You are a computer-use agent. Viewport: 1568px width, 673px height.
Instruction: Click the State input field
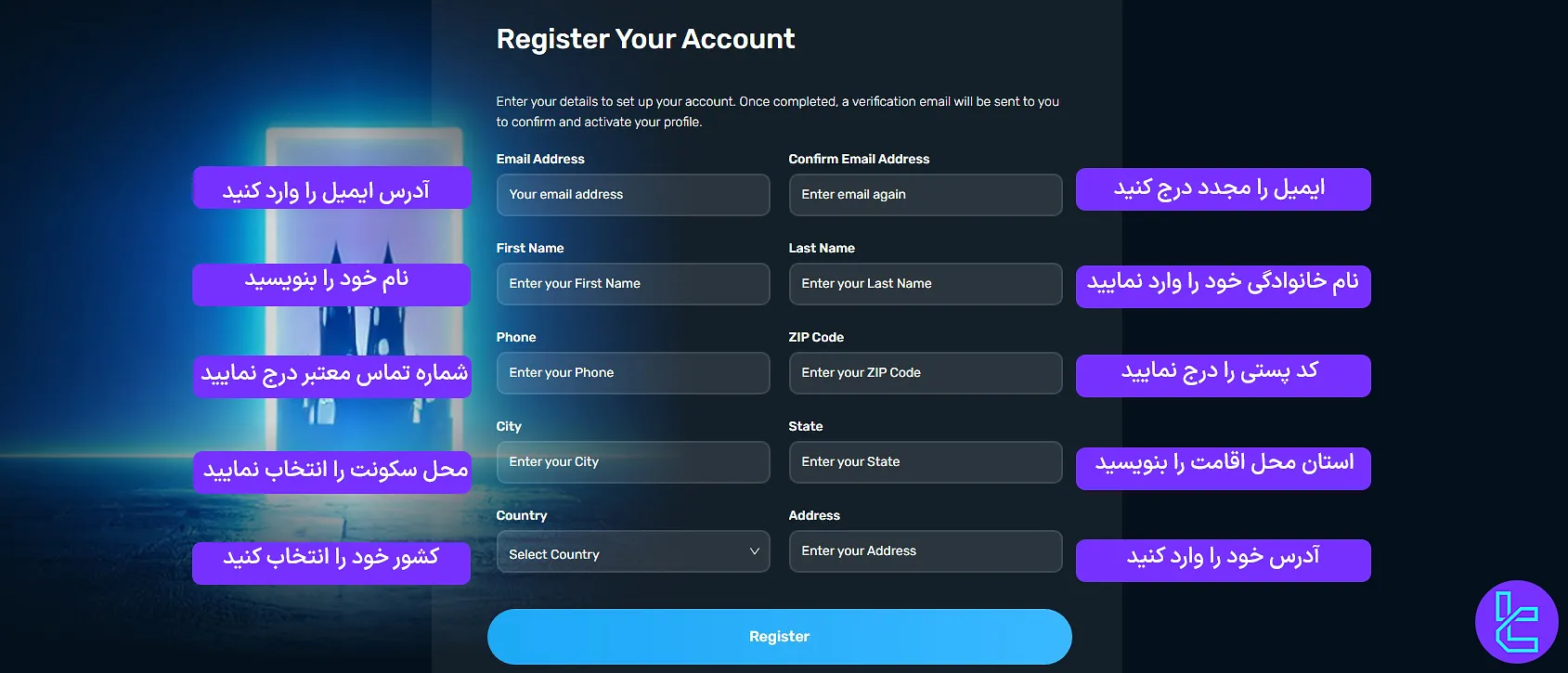[x=924, y=461]
